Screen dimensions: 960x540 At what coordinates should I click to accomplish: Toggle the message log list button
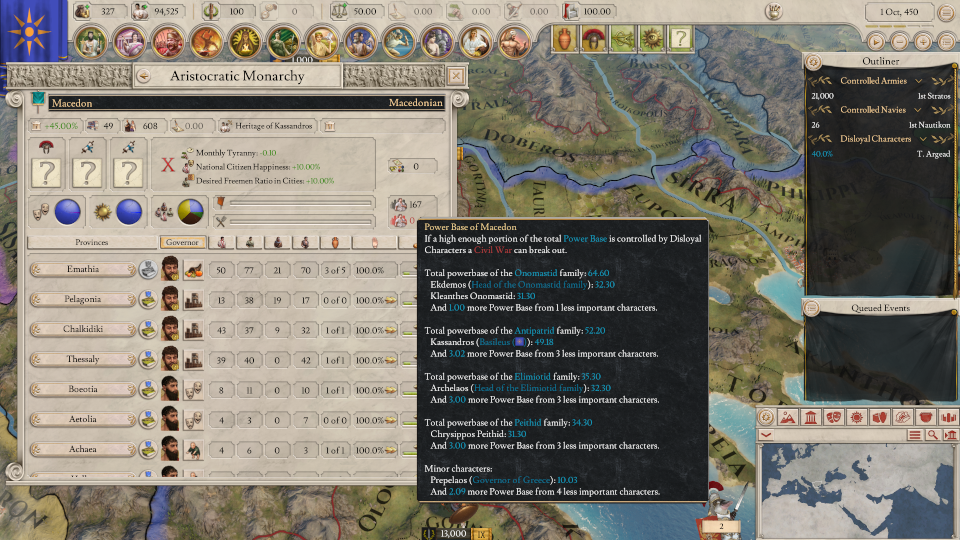(x=947, y=42)
